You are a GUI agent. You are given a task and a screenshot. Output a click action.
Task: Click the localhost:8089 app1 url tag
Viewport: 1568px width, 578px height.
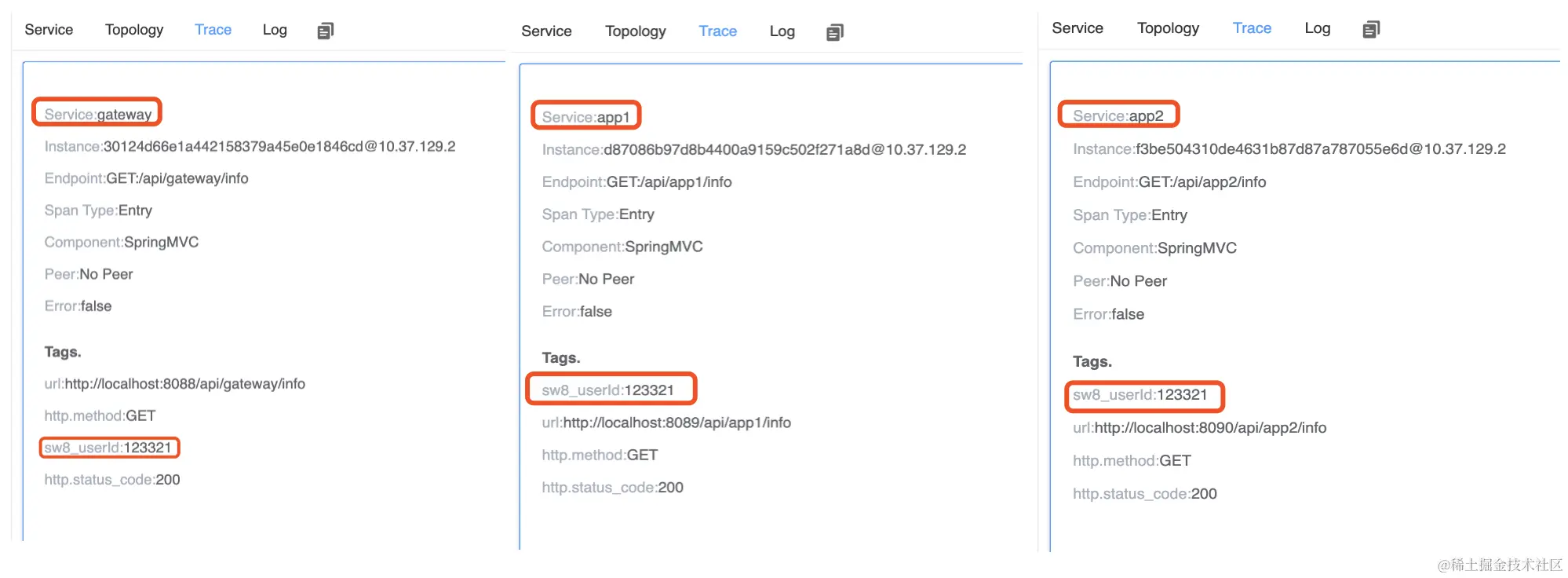(x=666, y=423)
